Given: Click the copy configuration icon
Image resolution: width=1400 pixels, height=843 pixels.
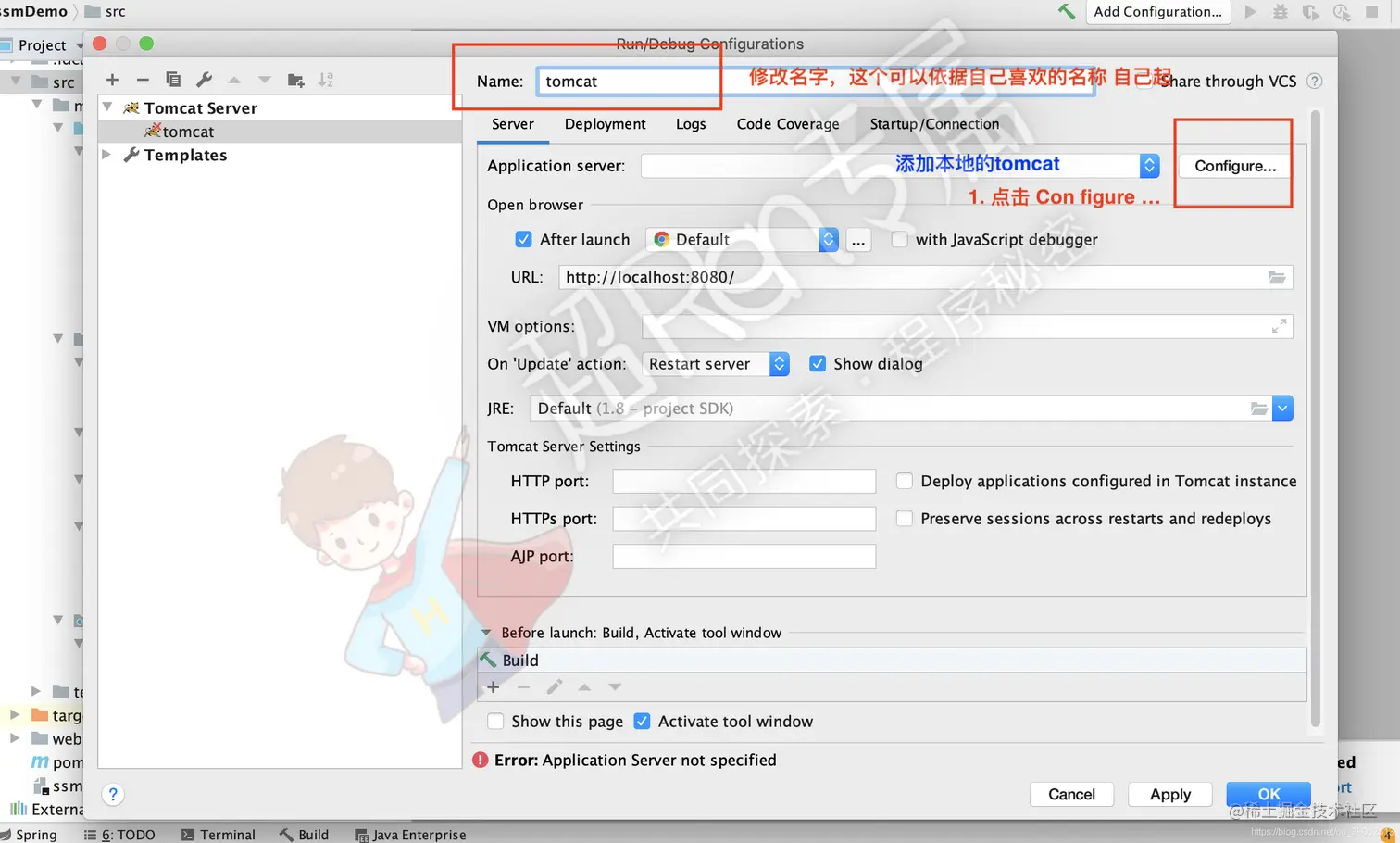Looking at the screenshot, I should tap(173, 80).
